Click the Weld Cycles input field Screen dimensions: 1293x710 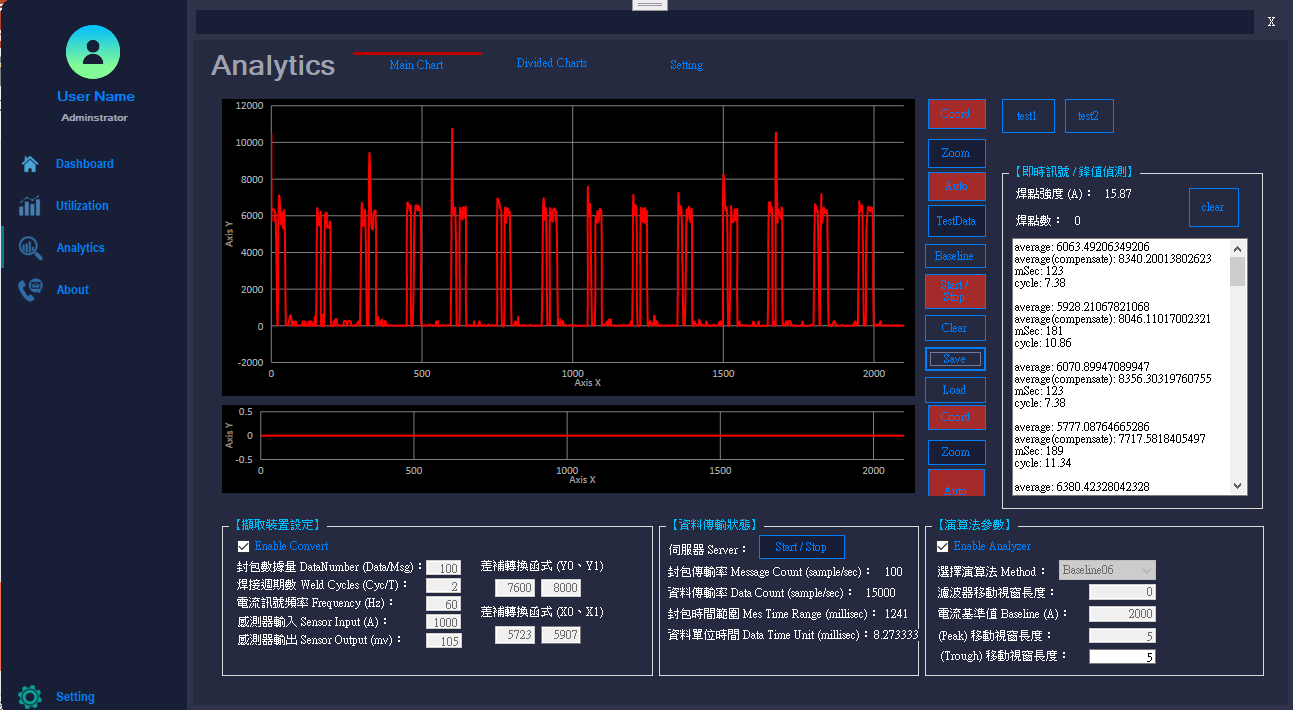443,586
